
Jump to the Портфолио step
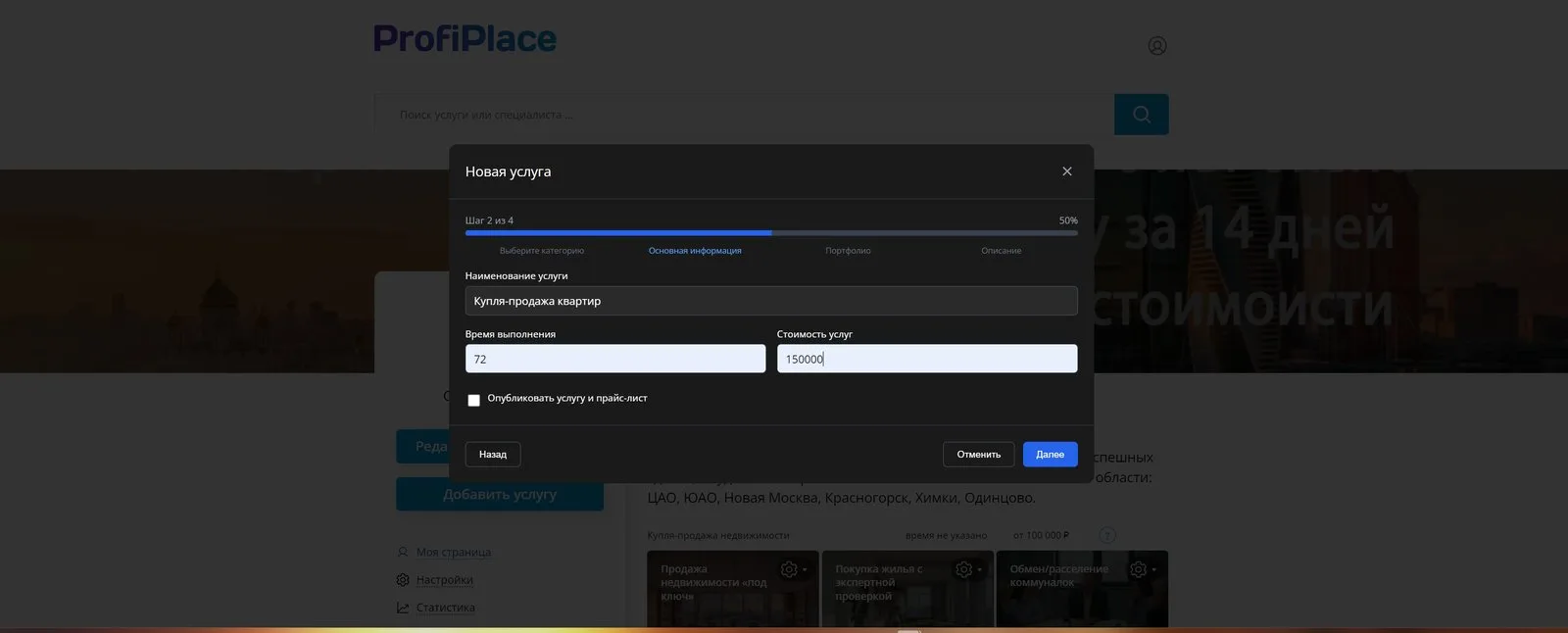[848, 251]
